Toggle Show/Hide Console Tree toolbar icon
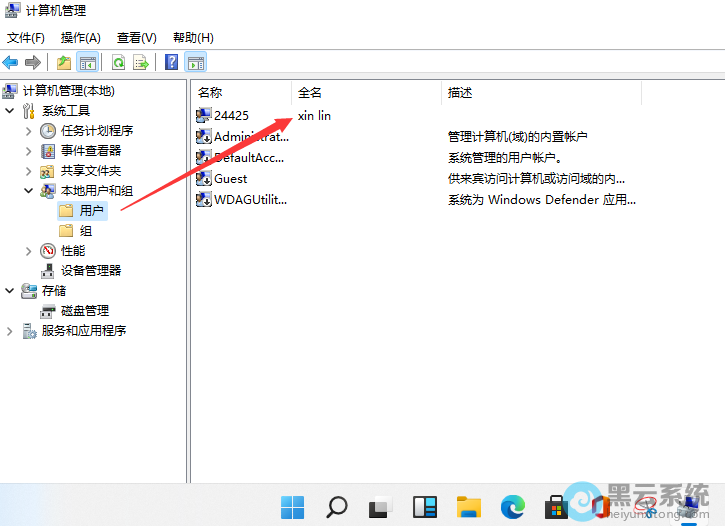 [x=88, y=62]
